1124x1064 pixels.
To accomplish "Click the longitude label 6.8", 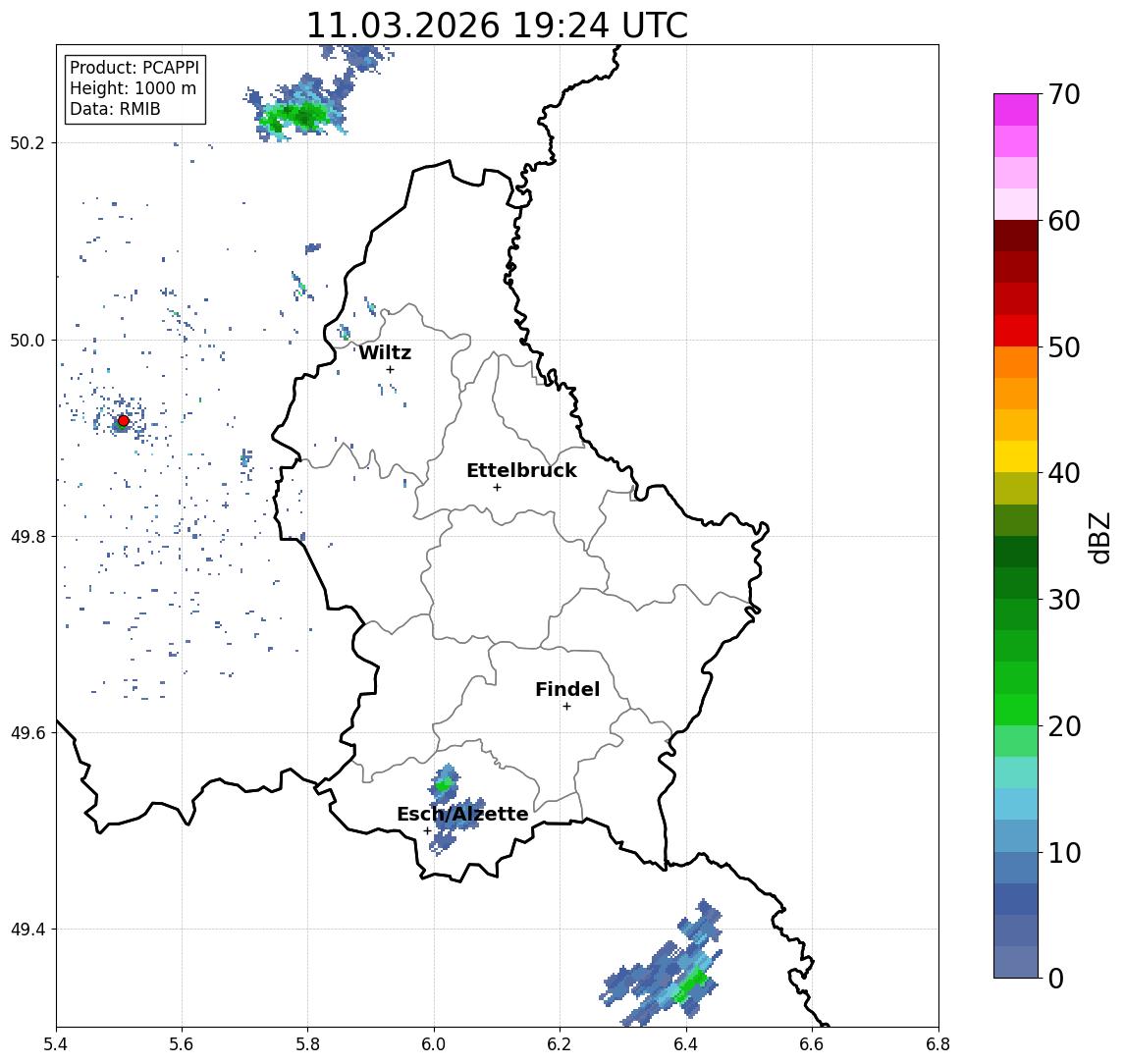I will 937,1044.
